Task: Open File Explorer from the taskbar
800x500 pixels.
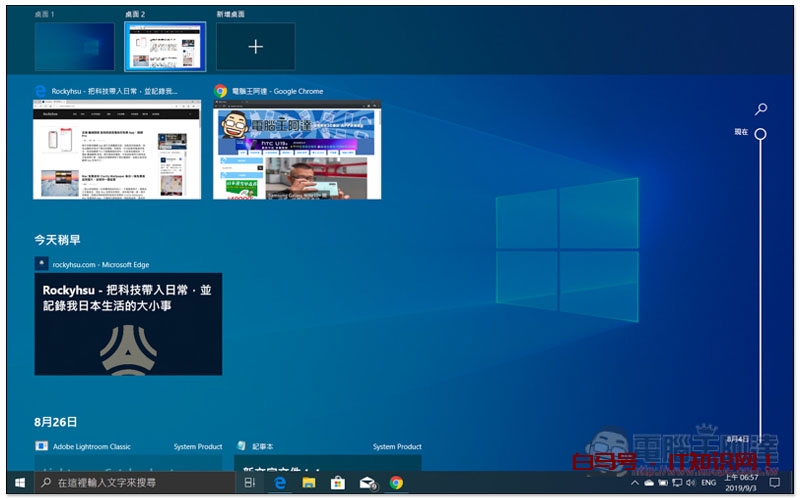Action: tap(310, 483)
